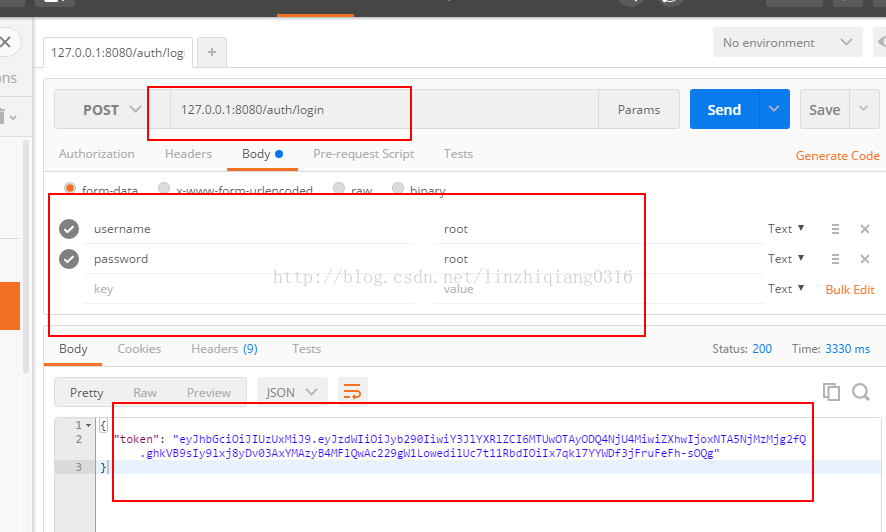Copy response with the clipboard icon
The width and height of the screenshot is (886, 532).
coord(831,391)
